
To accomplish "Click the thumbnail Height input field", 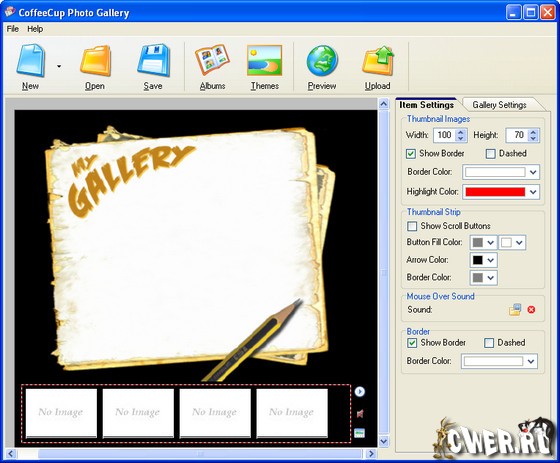I will point(517,135).
